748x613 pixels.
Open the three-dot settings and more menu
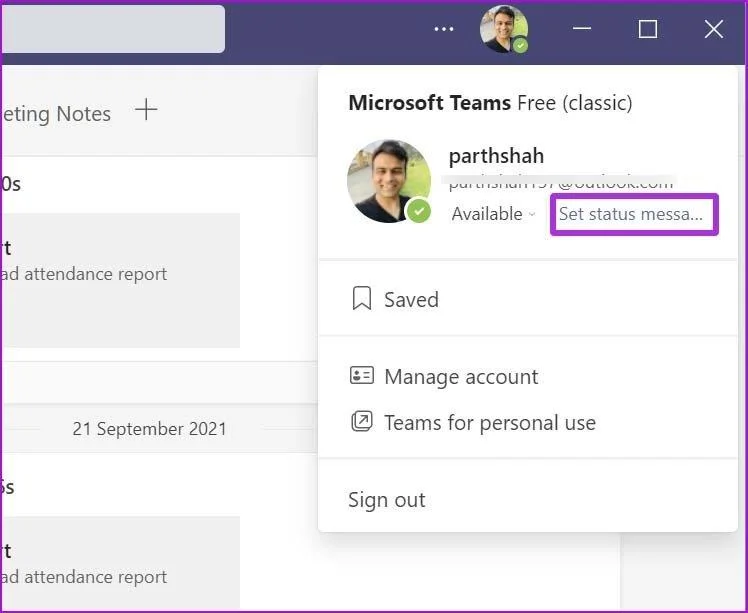tap(444, 29)
